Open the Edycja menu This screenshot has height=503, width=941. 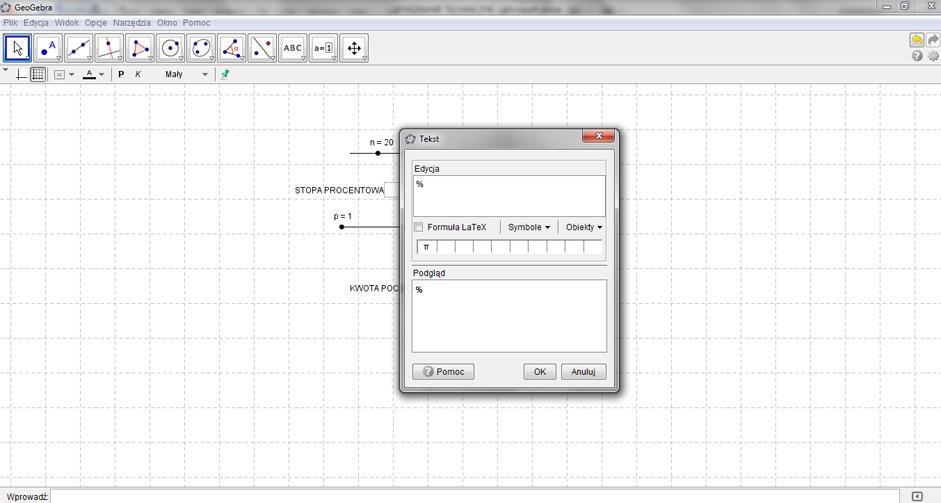point(36,23)
